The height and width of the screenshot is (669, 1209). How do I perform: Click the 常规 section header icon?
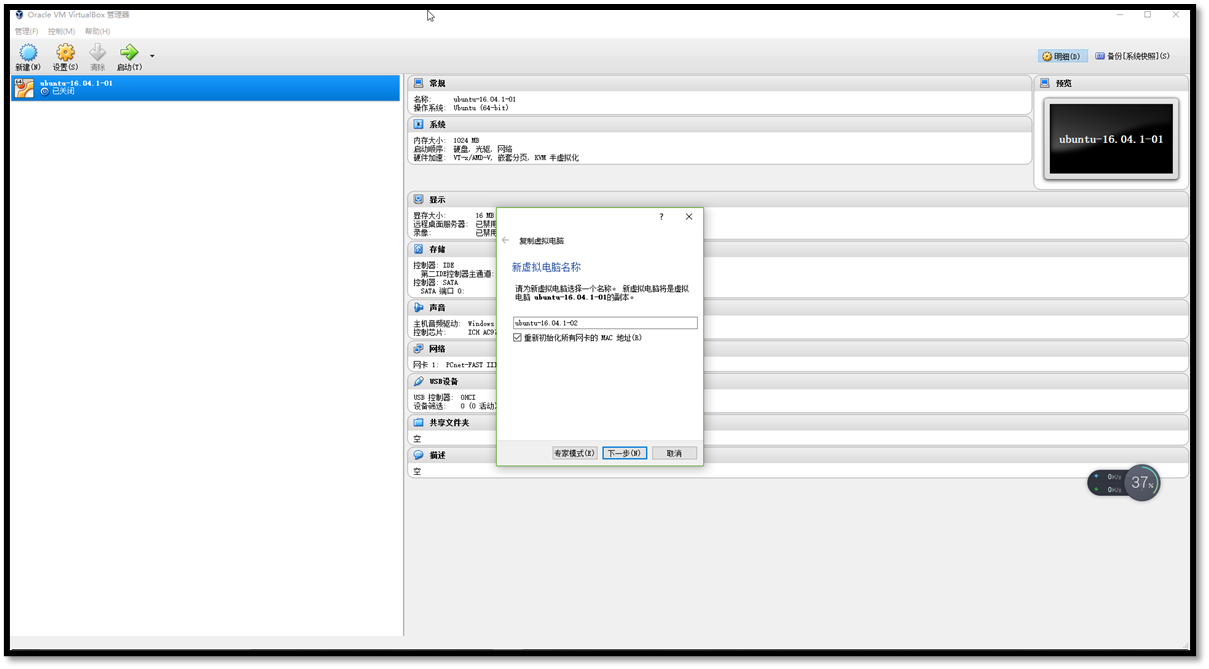click(x=418, y=83)
